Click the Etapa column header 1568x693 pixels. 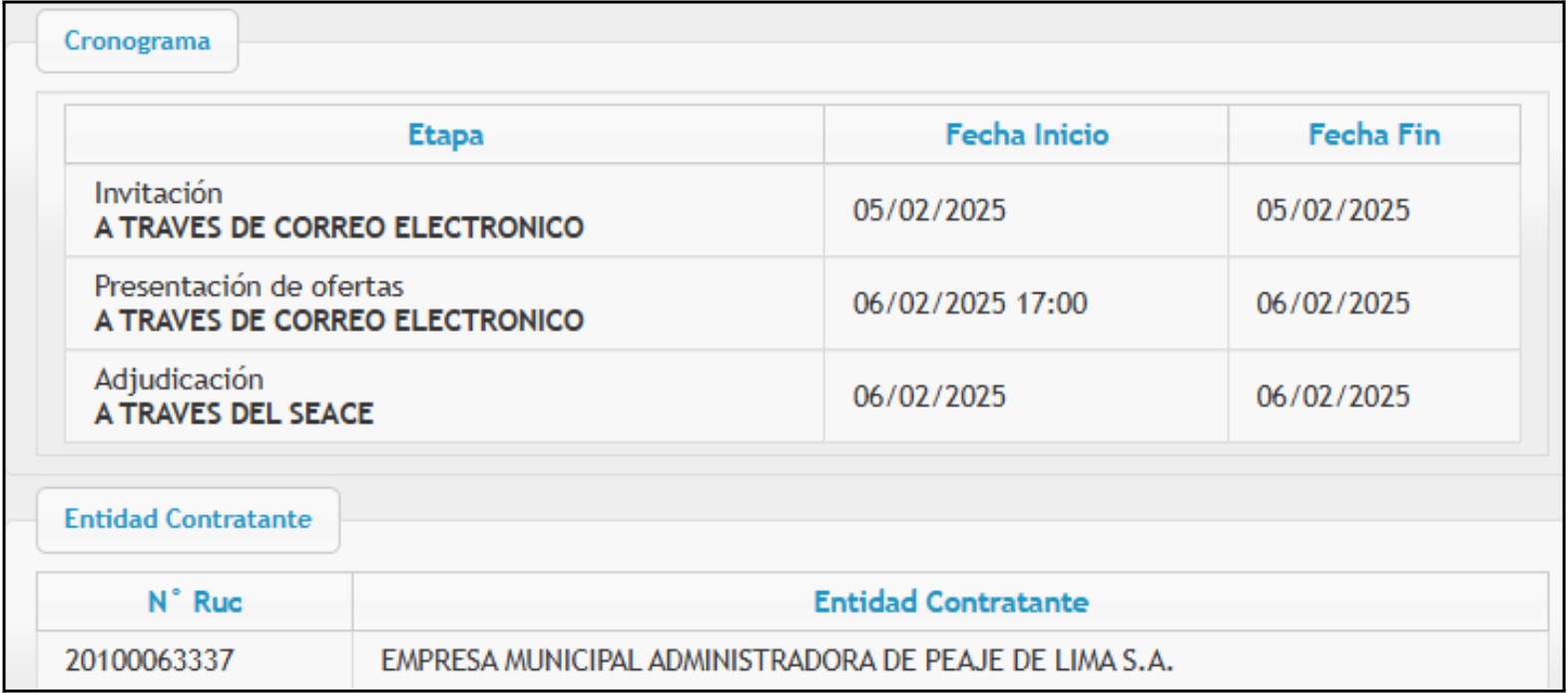pos(445,135)
